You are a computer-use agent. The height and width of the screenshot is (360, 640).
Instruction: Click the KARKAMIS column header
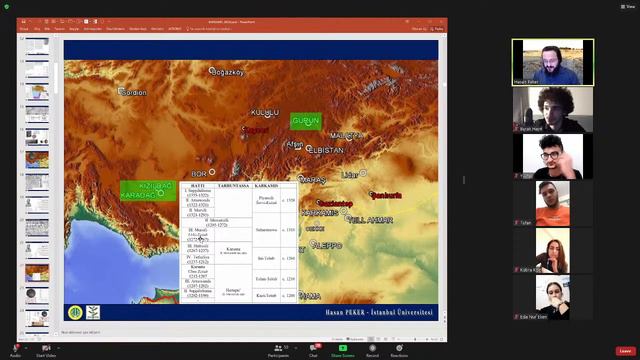266,186
